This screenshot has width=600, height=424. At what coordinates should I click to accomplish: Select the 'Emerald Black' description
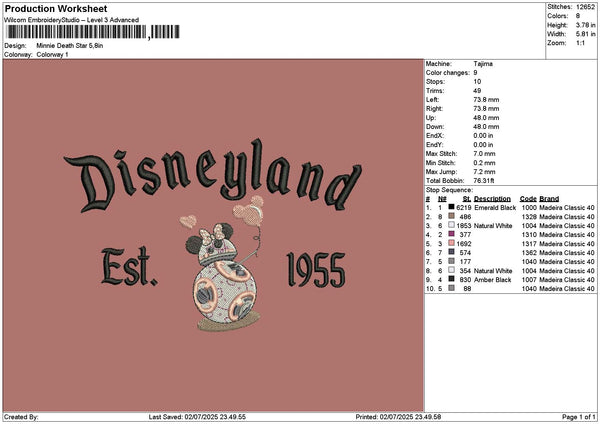coord(495,208)
